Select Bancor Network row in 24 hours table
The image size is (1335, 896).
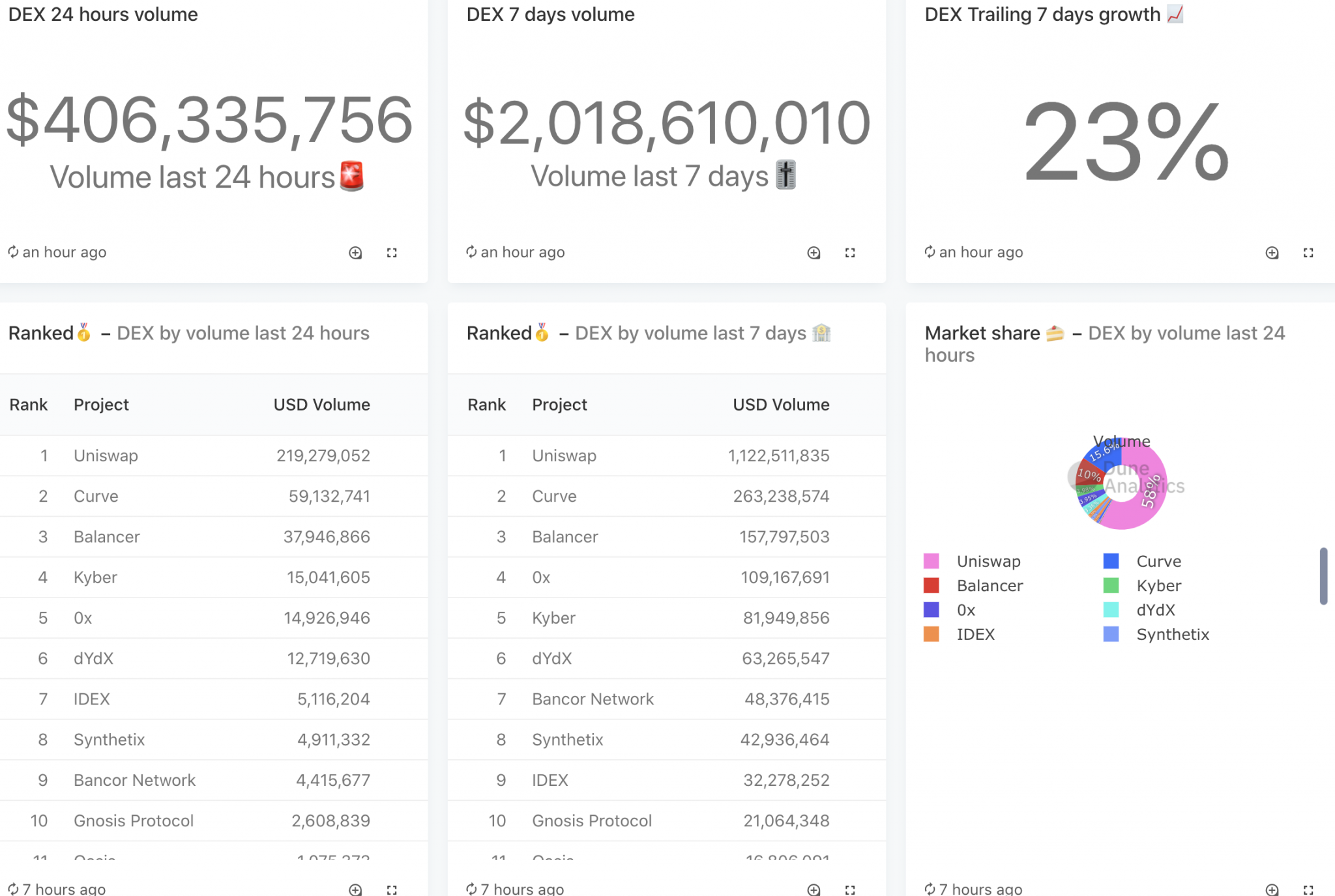(x=214, y=780)
